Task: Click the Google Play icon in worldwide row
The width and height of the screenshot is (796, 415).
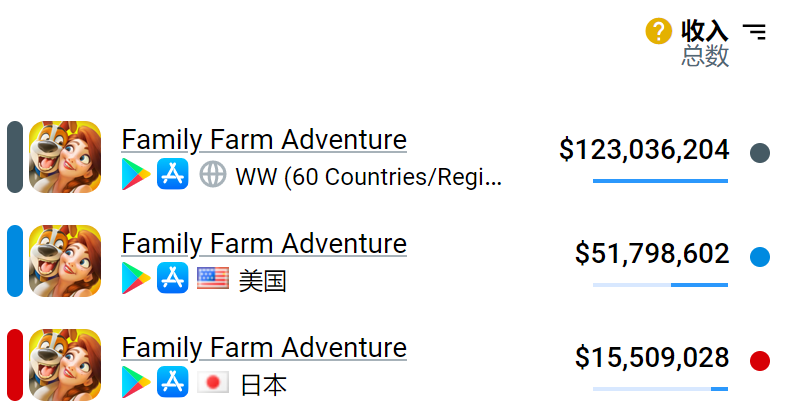Action: pyautogui.click(x=136, y=175)
